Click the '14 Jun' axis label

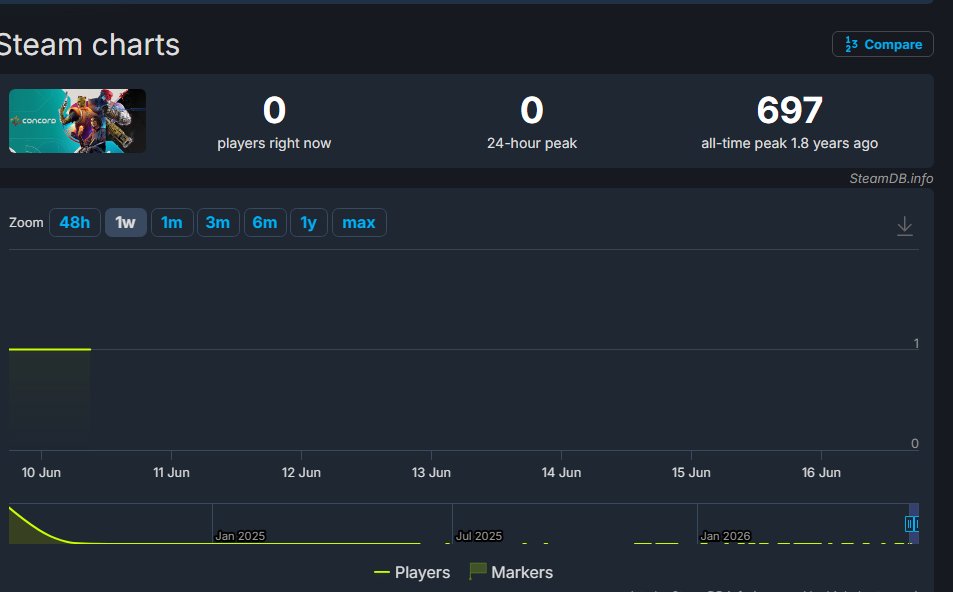point(561,472)
